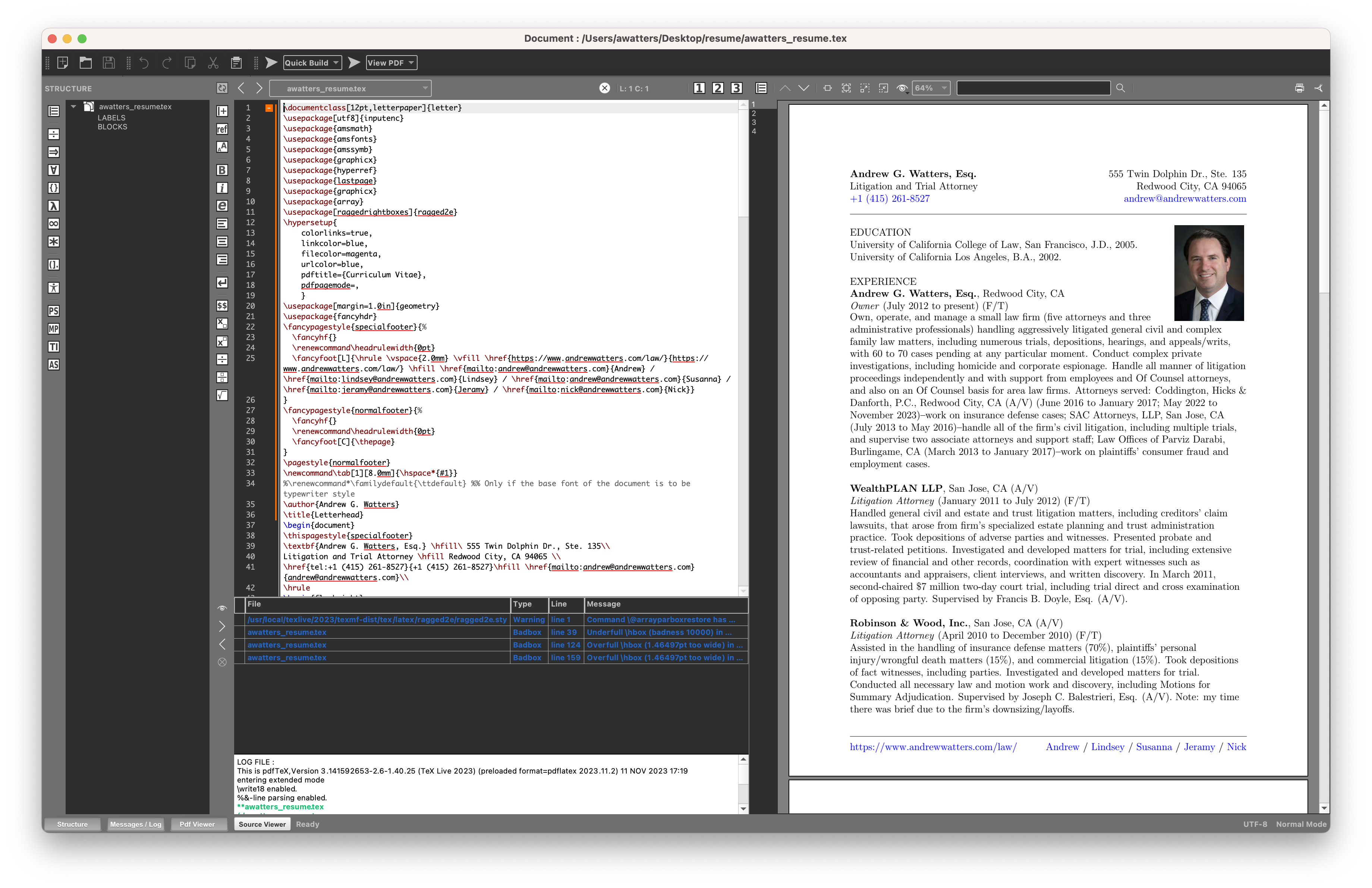
Task: Close the current document with X button
Action: coord(605,88)
